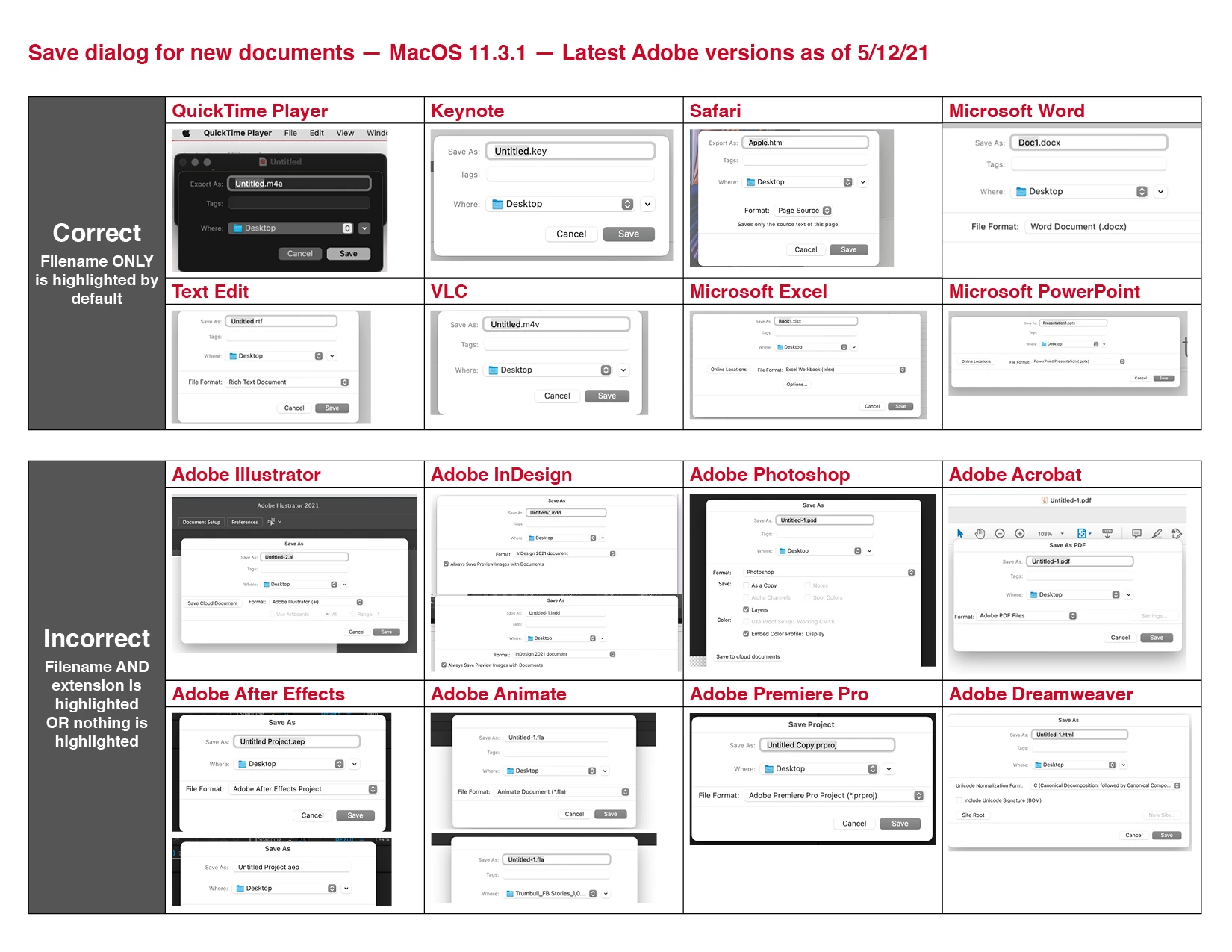The height and width of the screenshot is (952, 1232).
Task: Expand the QuickTime export dialog with chevron
Action: pyautogui.click(x=364, y=228)
